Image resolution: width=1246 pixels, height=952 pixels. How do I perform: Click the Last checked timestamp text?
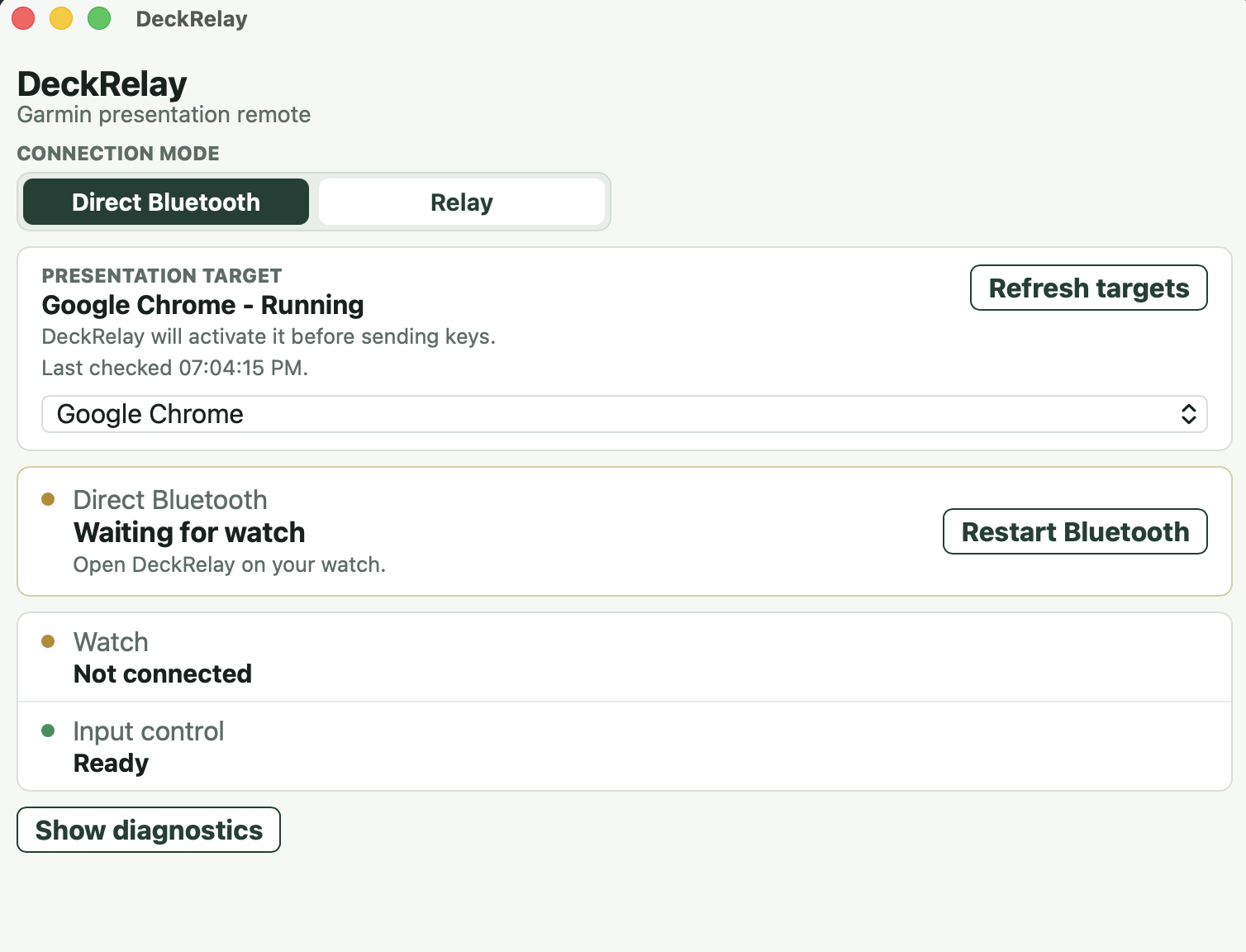(x=174, y=368)
